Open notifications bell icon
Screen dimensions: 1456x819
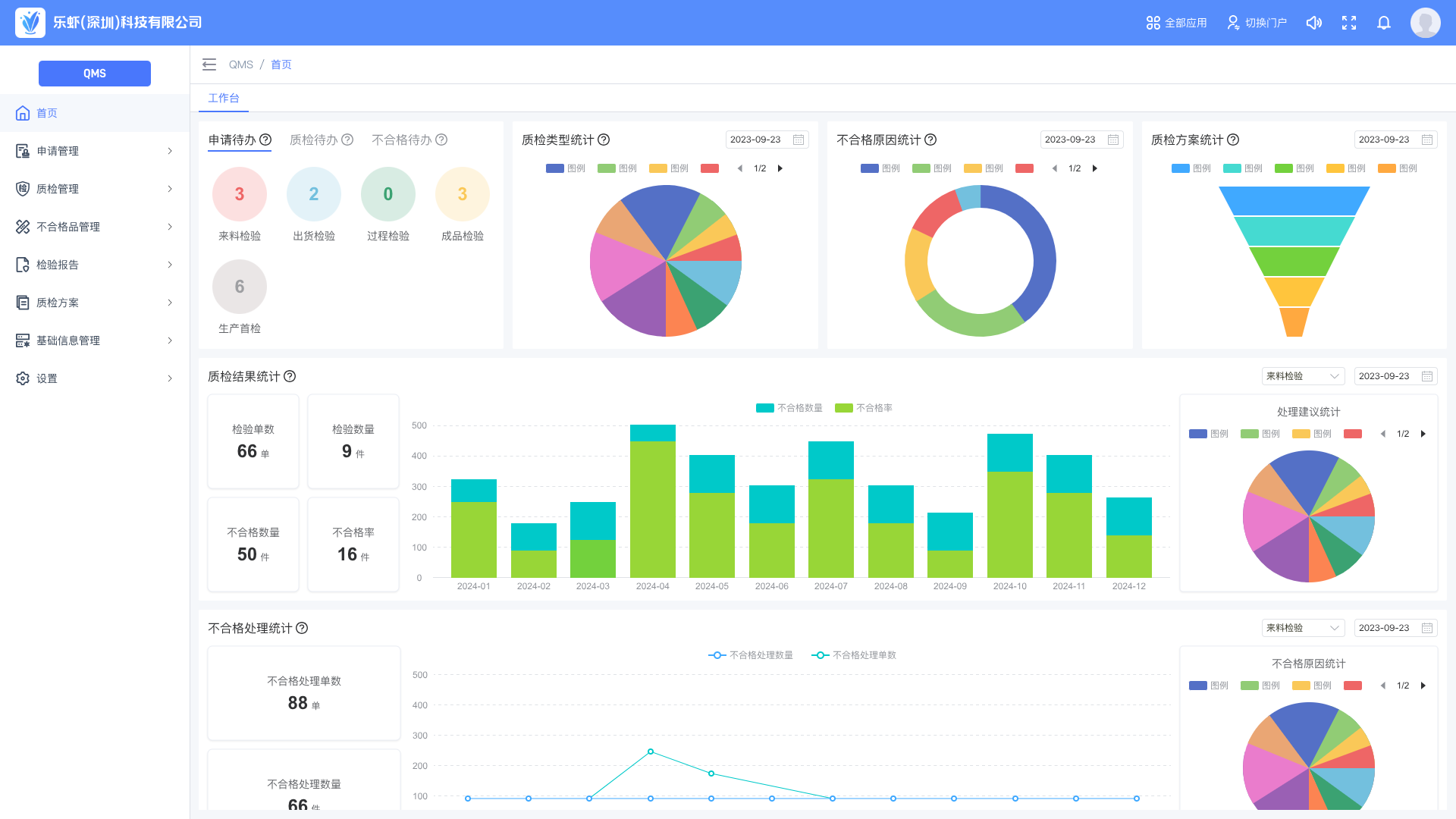pyautogui.click(x=1384, y=23)
